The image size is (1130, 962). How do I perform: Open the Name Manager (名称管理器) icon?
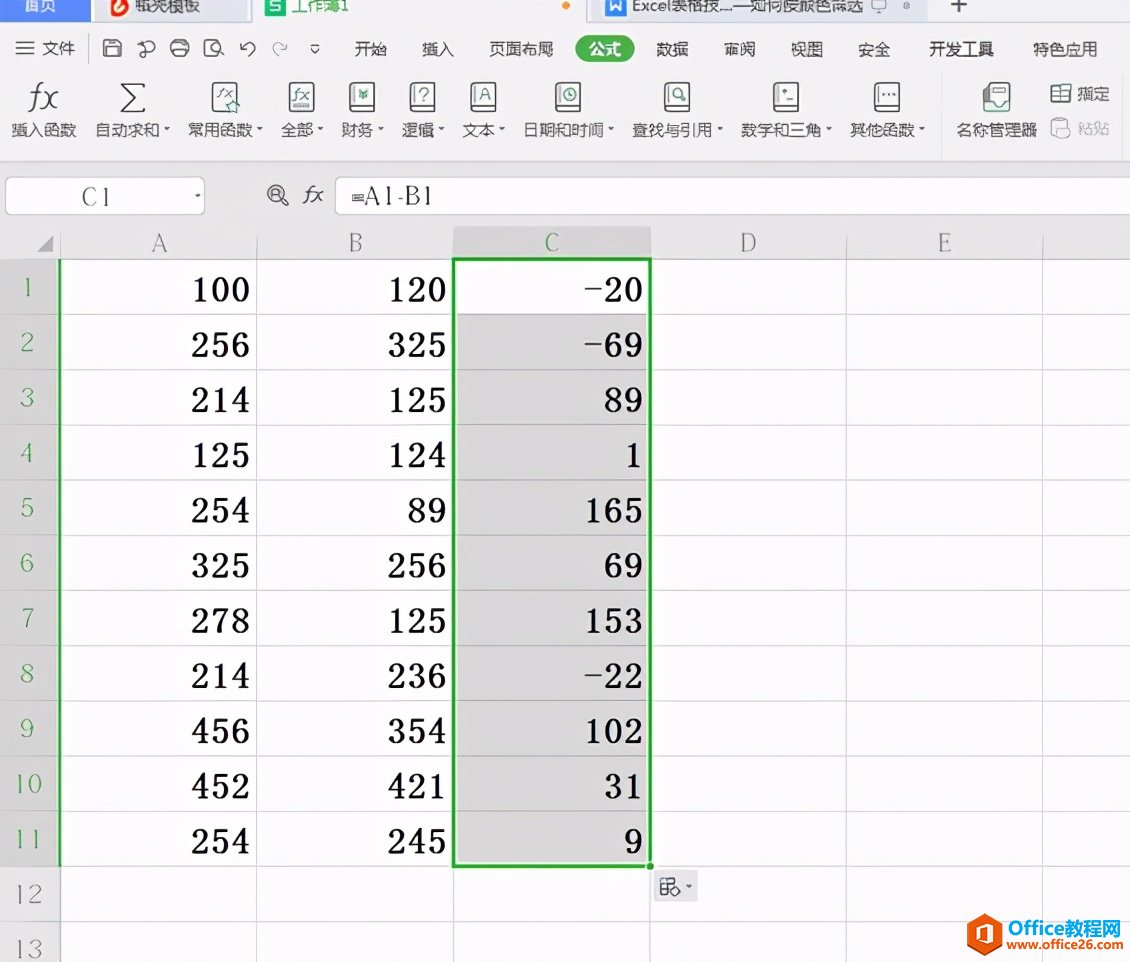coord(996,98)
